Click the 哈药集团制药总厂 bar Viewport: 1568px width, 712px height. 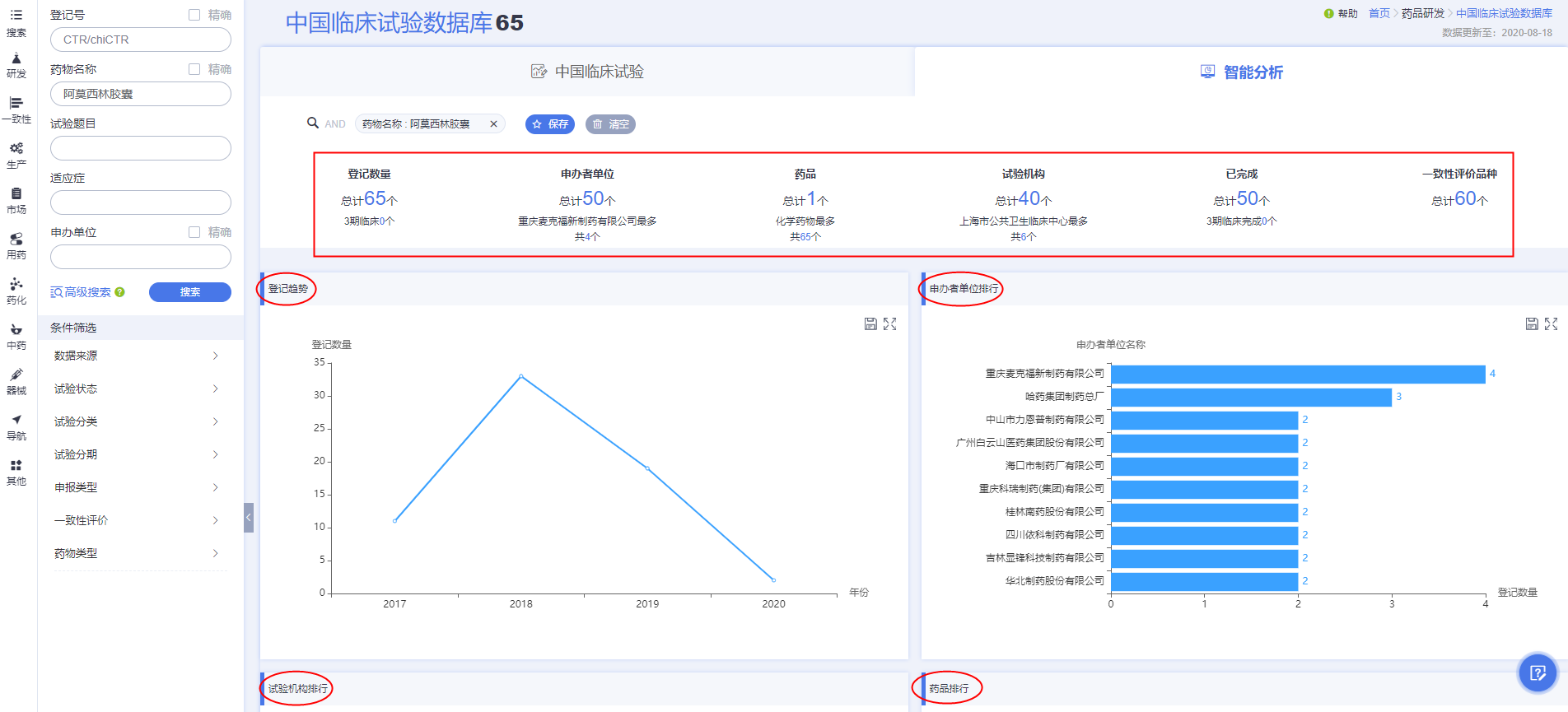[x=1251, y=397]
